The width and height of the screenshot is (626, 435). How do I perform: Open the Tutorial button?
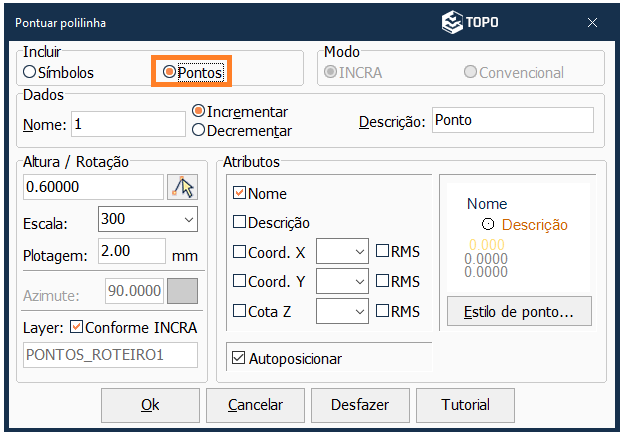coord(466,405)
